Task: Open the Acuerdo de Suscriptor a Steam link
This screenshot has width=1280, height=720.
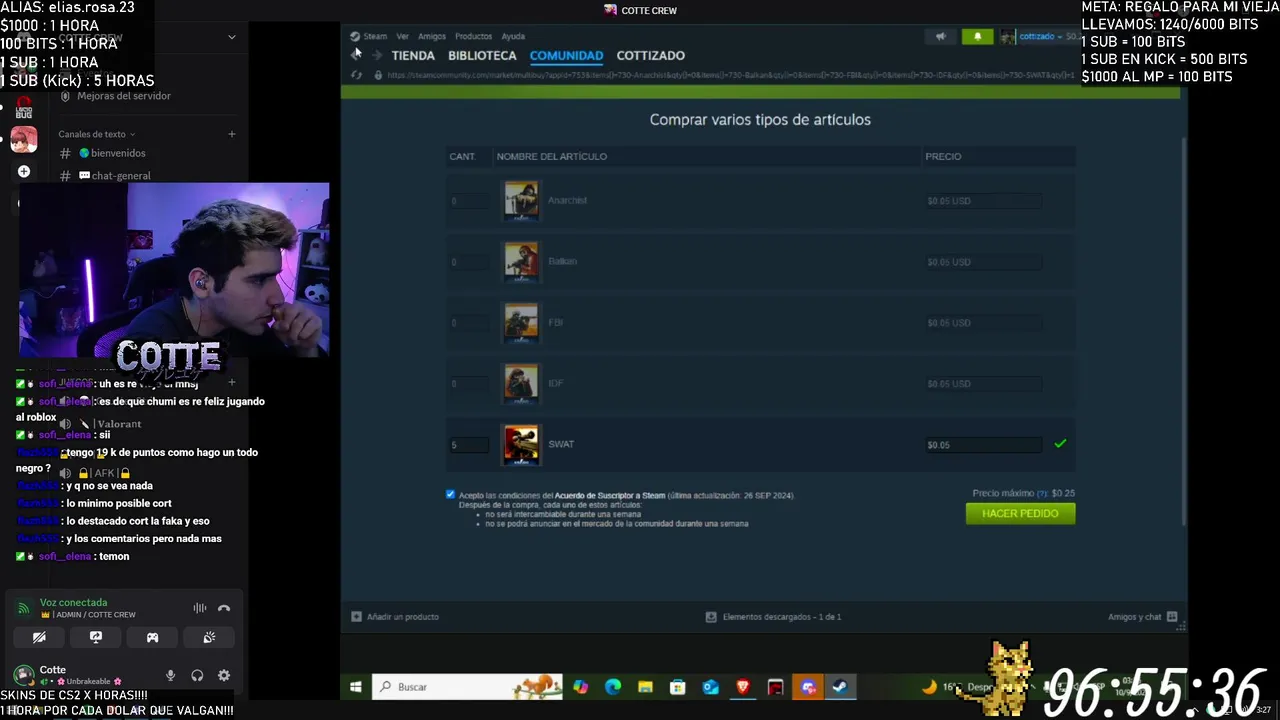Action: click(610, 496)
